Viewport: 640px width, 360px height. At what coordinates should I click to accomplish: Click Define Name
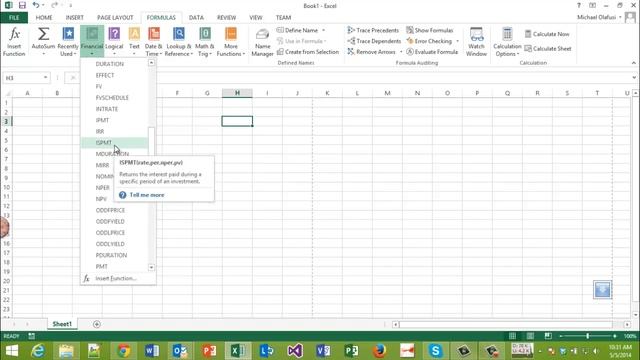(297, 30)
